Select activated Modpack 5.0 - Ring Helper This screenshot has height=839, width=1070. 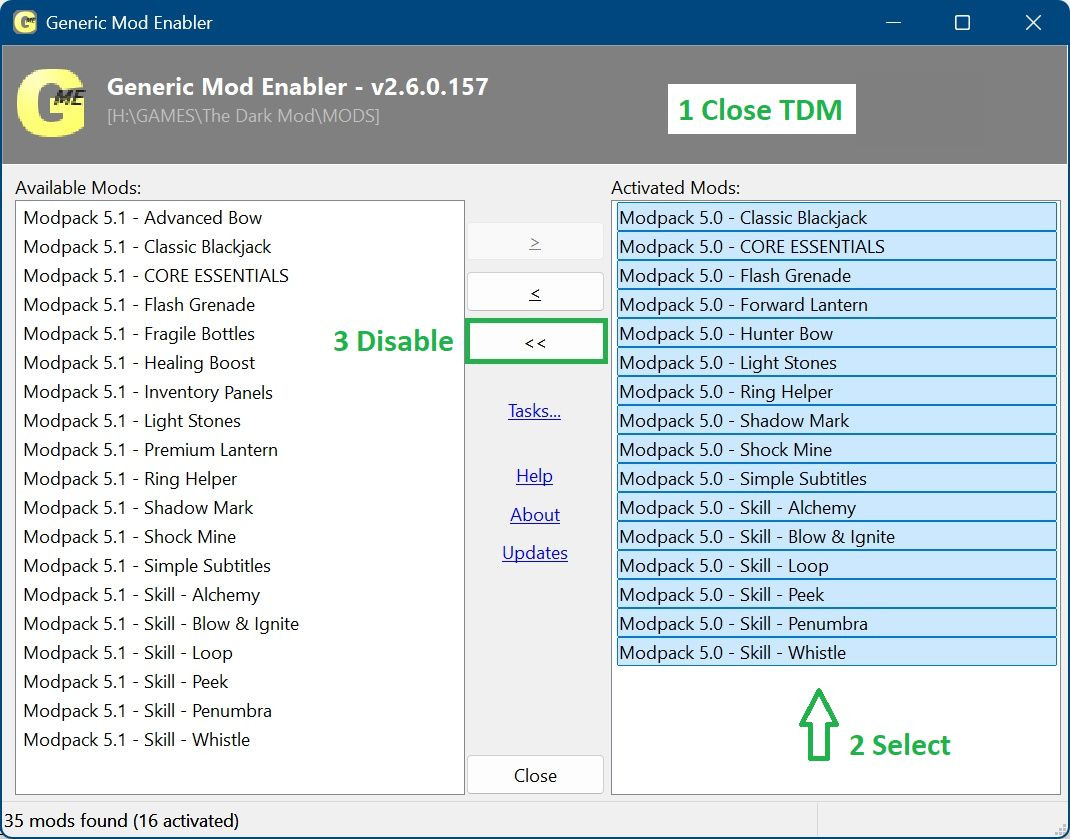837,392
